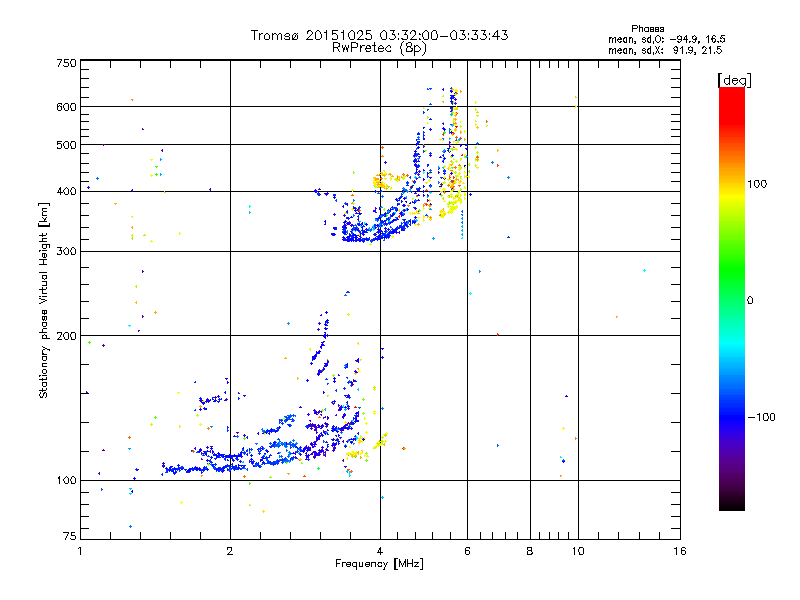The width and height of the screenshot is (800, 600).
Task: Click the x-axis tick label '10'
Action: tap(578, 551)
